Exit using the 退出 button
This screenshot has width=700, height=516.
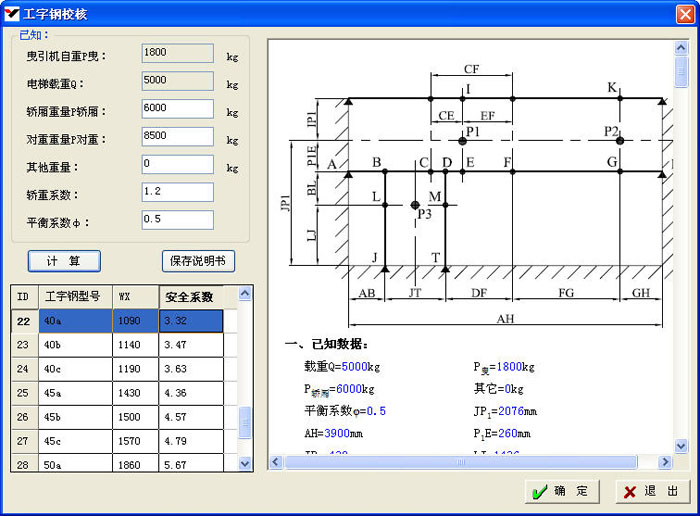pos(653,491)
